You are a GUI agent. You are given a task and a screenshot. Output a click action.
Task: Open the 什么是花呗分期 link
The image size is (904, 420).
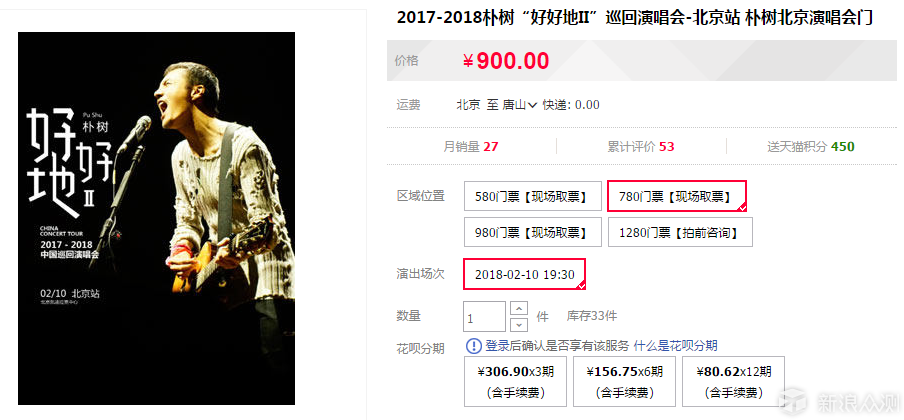click(676, 346)
